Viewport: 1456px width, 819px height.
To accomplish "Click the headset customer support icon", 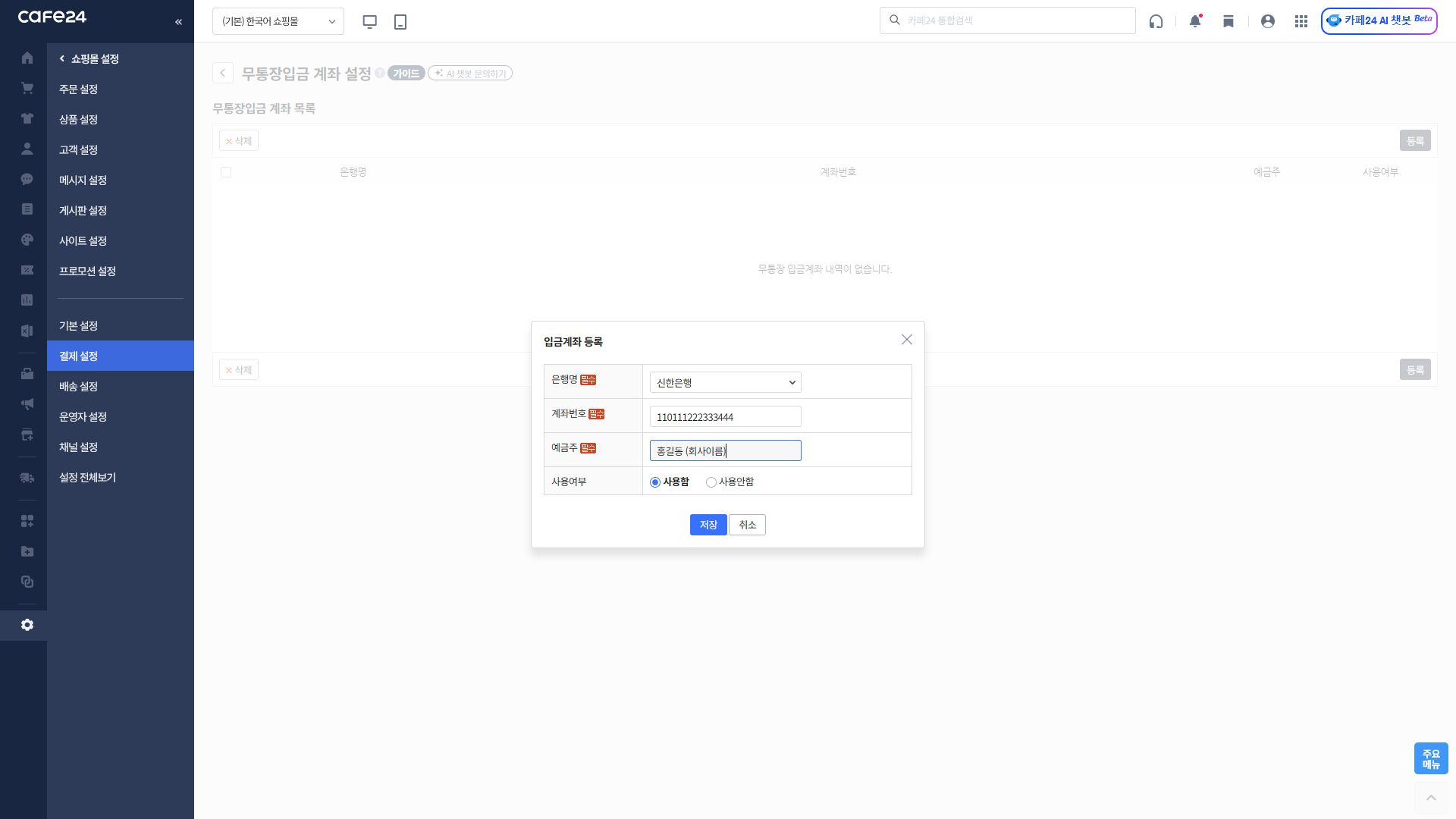I will (1156, 21).
